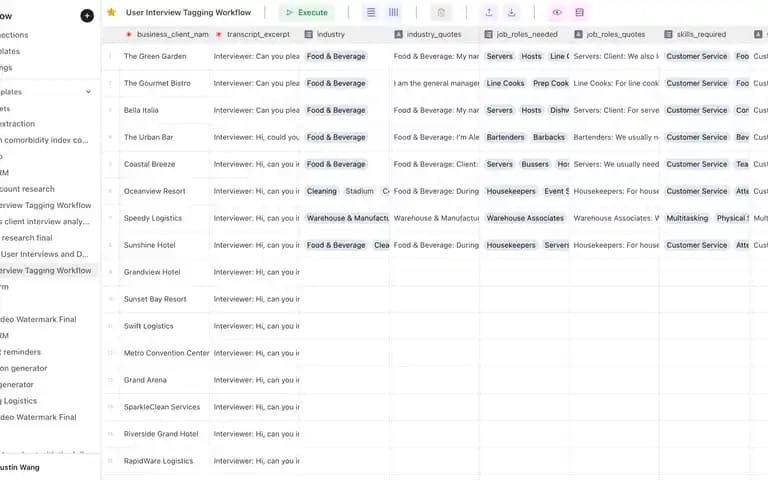Image resolution: width=768 pixels, height=480 pixels.
Task: Open 'User Interviews and D...' sidebar item
Action: click(x=44, y=254)
